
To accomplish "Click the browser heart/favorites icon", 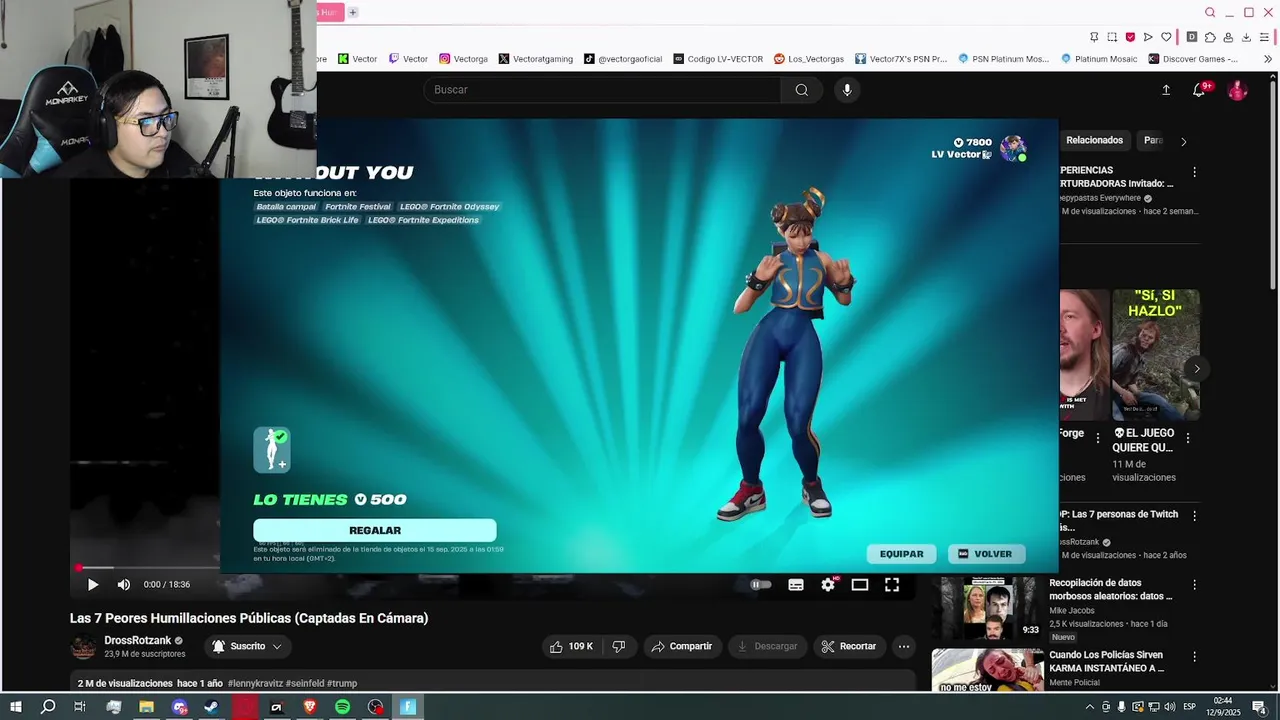I will 1166,37.
